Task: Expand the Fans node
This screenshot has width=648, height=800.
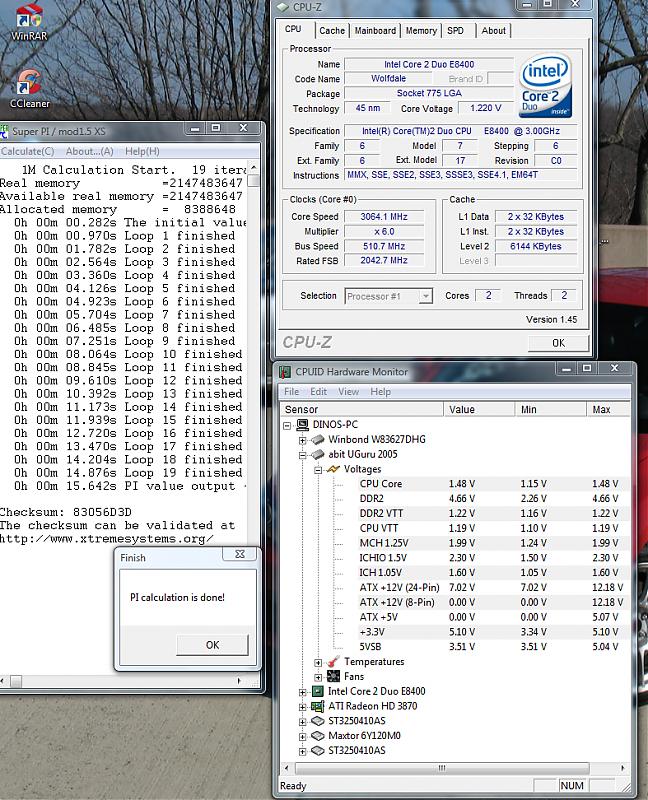Action: point(318,678)
